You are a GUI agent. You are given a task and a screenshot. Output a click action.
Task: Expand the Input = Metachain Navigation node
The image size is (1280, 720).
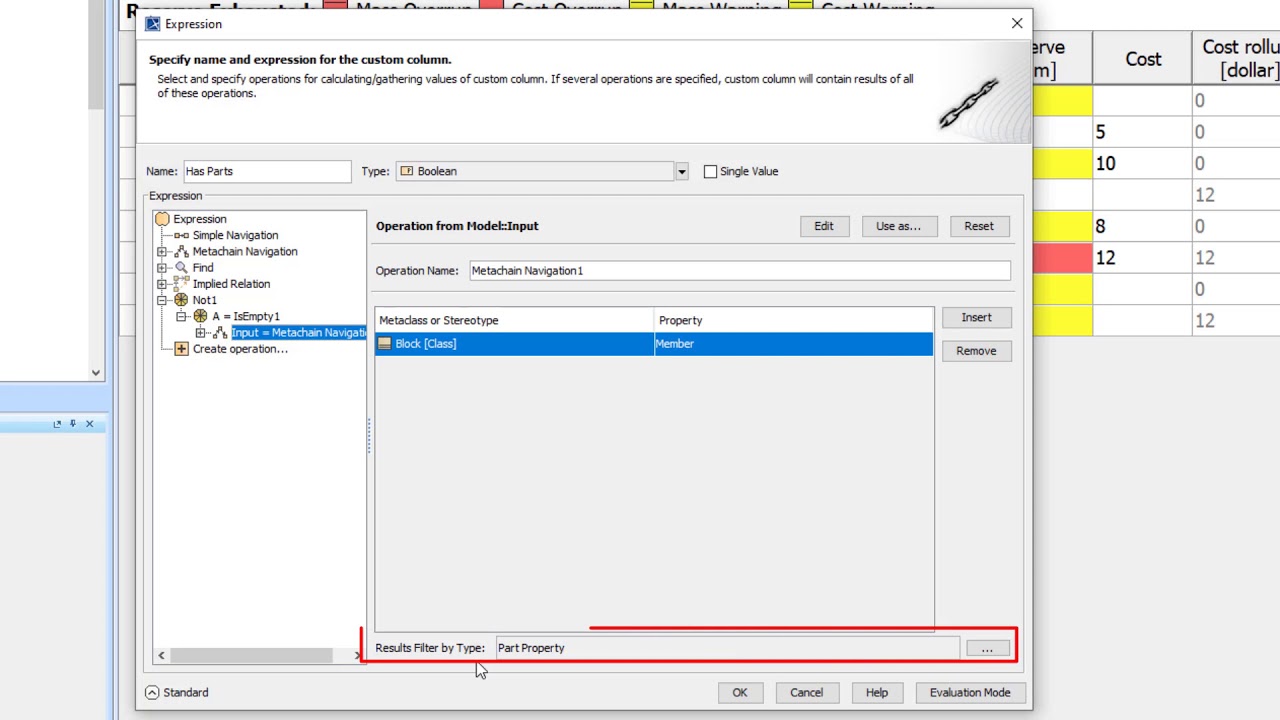(200, 333)
